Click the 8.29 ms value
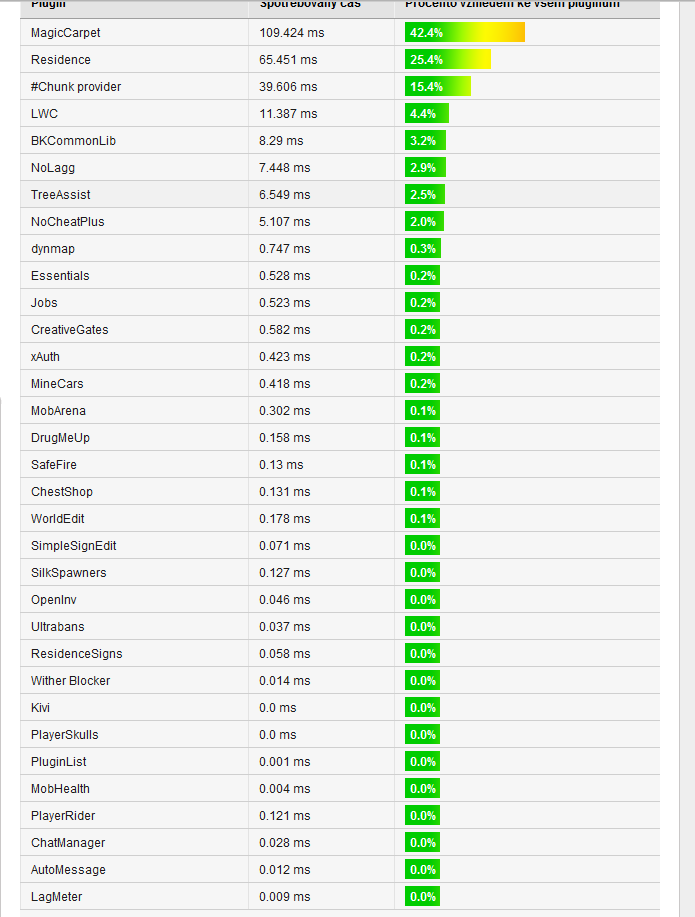695x917 pixels. pos(281,140)
